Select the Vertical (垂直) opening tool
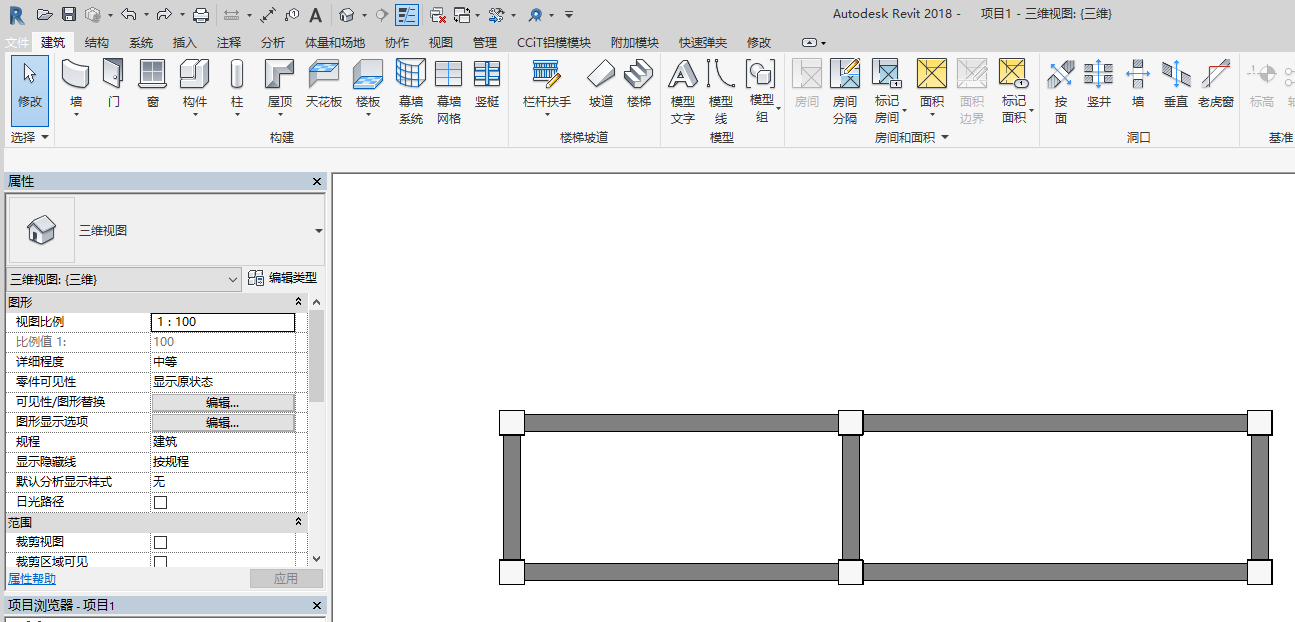1295x622 pixels. click(1176, 84)
